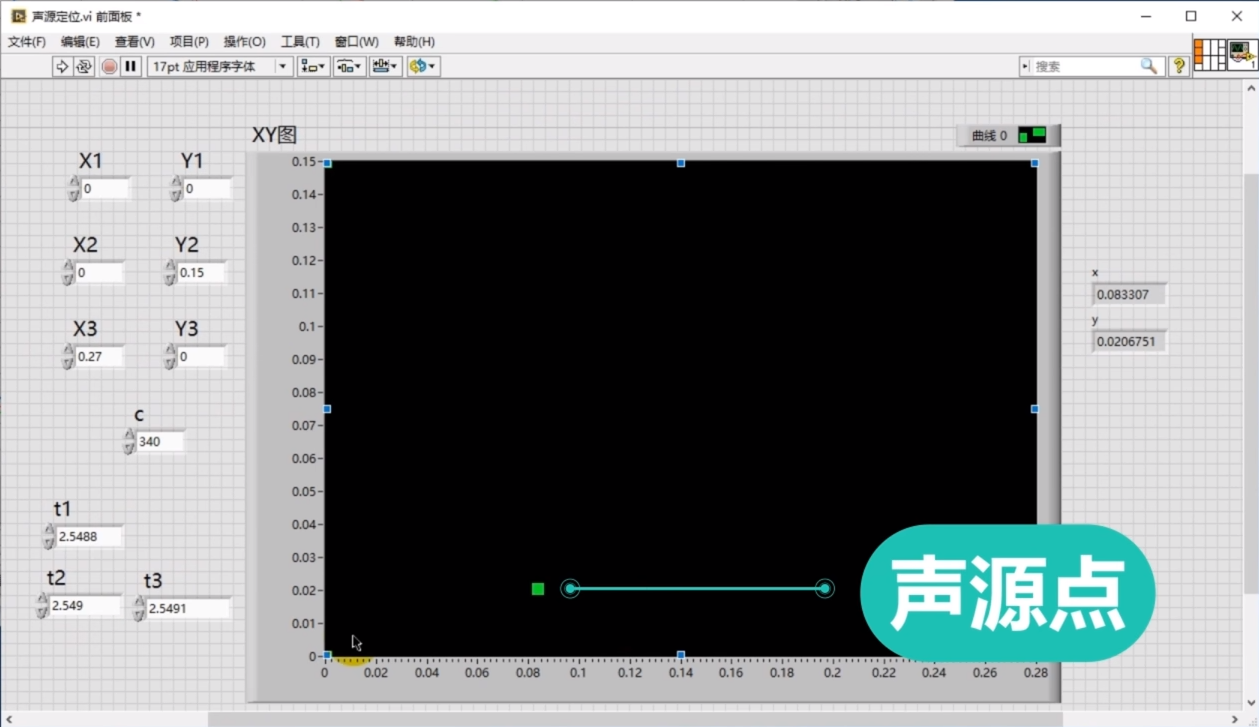Screen dimensions: 1259x727
Task: Toggle the Pause button in toolbar
Action: pyautogui.click(x=131, y=66)
